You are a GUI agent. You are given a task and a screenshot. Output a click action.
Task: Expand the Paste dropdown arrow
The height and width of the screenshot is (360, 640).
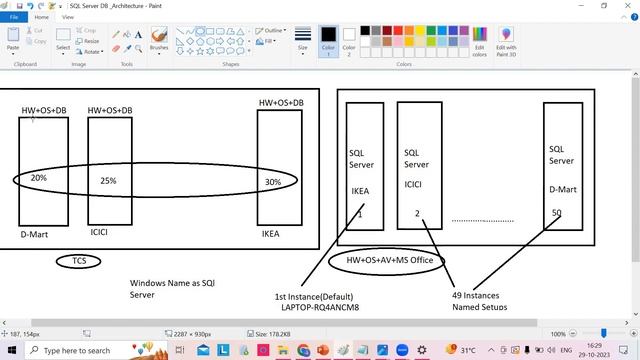pyautogui.click(x=13, y=54)
